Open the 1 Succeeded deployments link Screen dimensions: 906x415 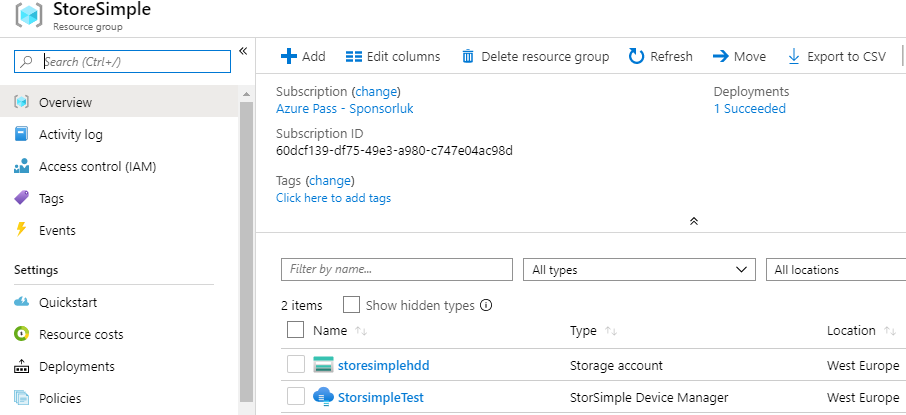point(749,108)
